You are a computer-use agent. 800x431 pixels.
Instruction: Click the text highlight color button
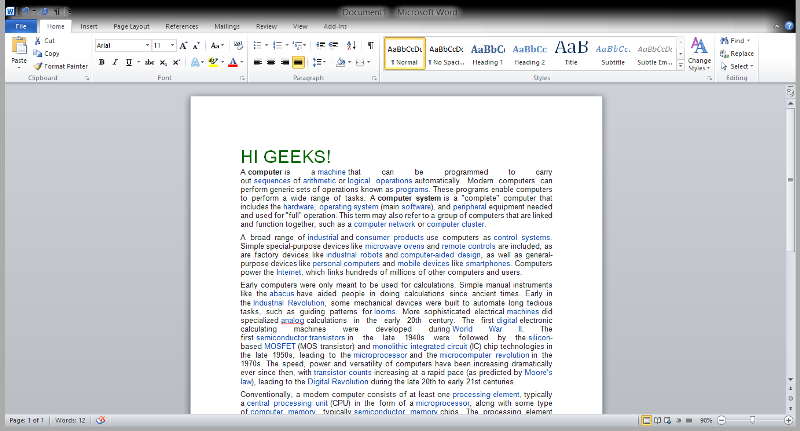coord(213,62)
